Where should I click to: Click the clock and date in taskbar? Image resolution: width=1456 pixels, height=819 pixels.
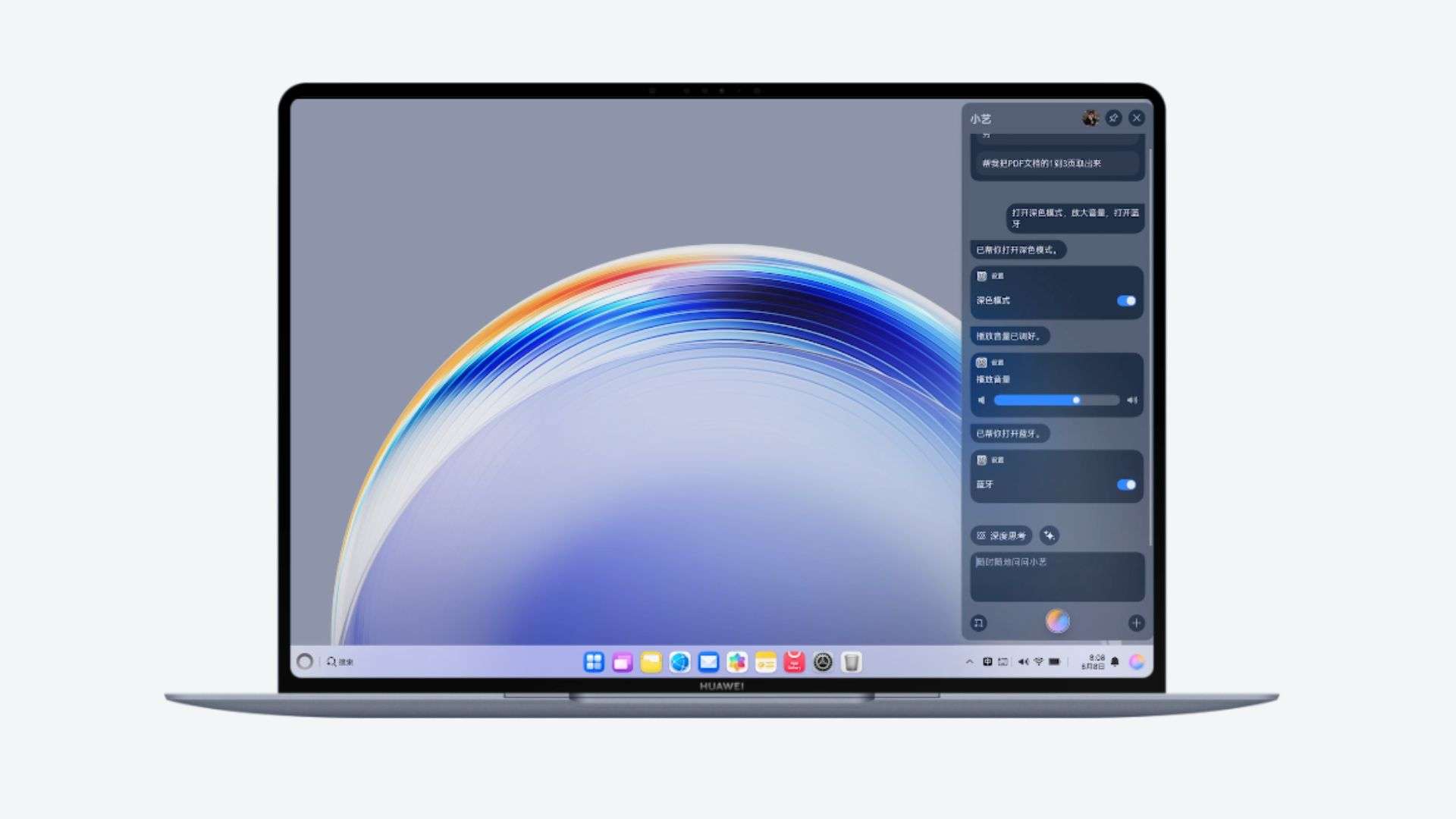coord(1093,662)
